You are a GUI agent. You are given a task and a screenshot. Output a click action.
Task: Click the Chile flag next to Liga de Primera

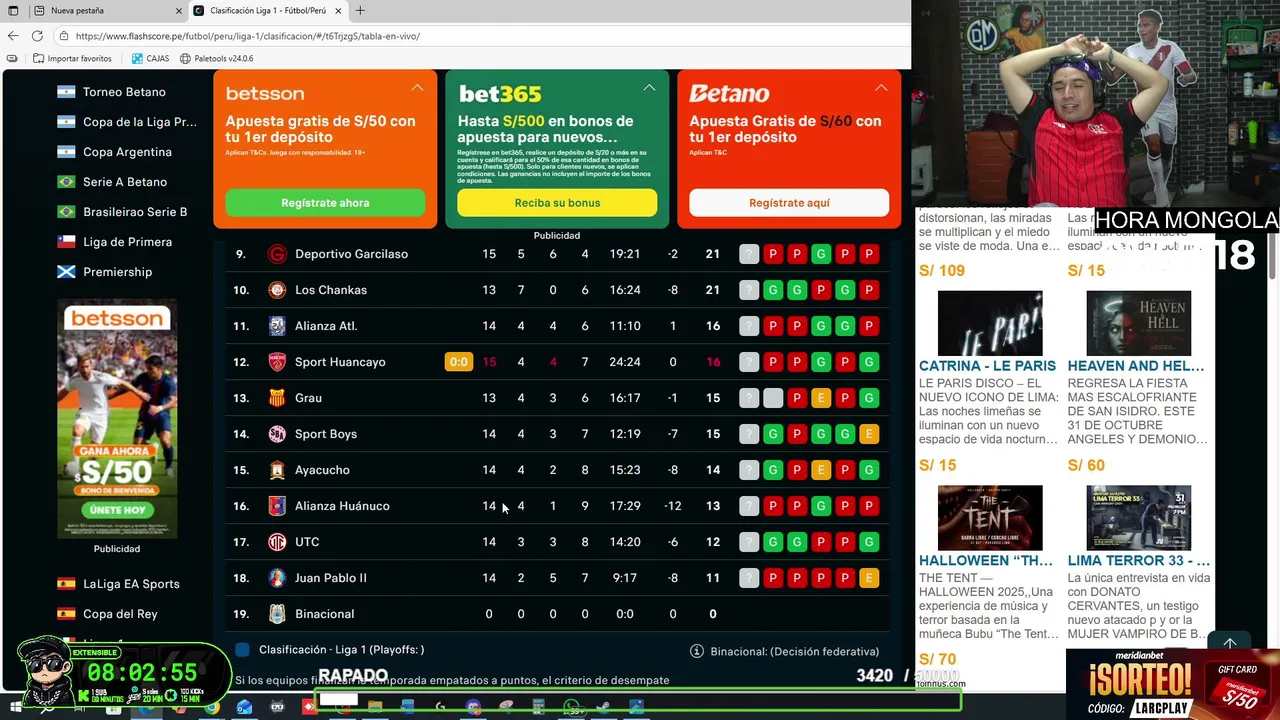coord(66,242)
